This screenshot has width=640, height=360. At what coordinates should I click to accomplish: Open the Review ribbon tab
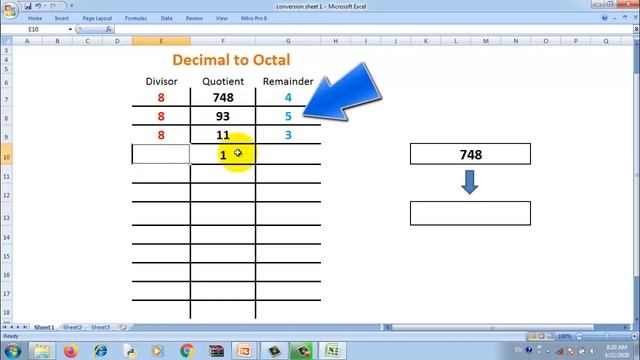pos(194,18)
